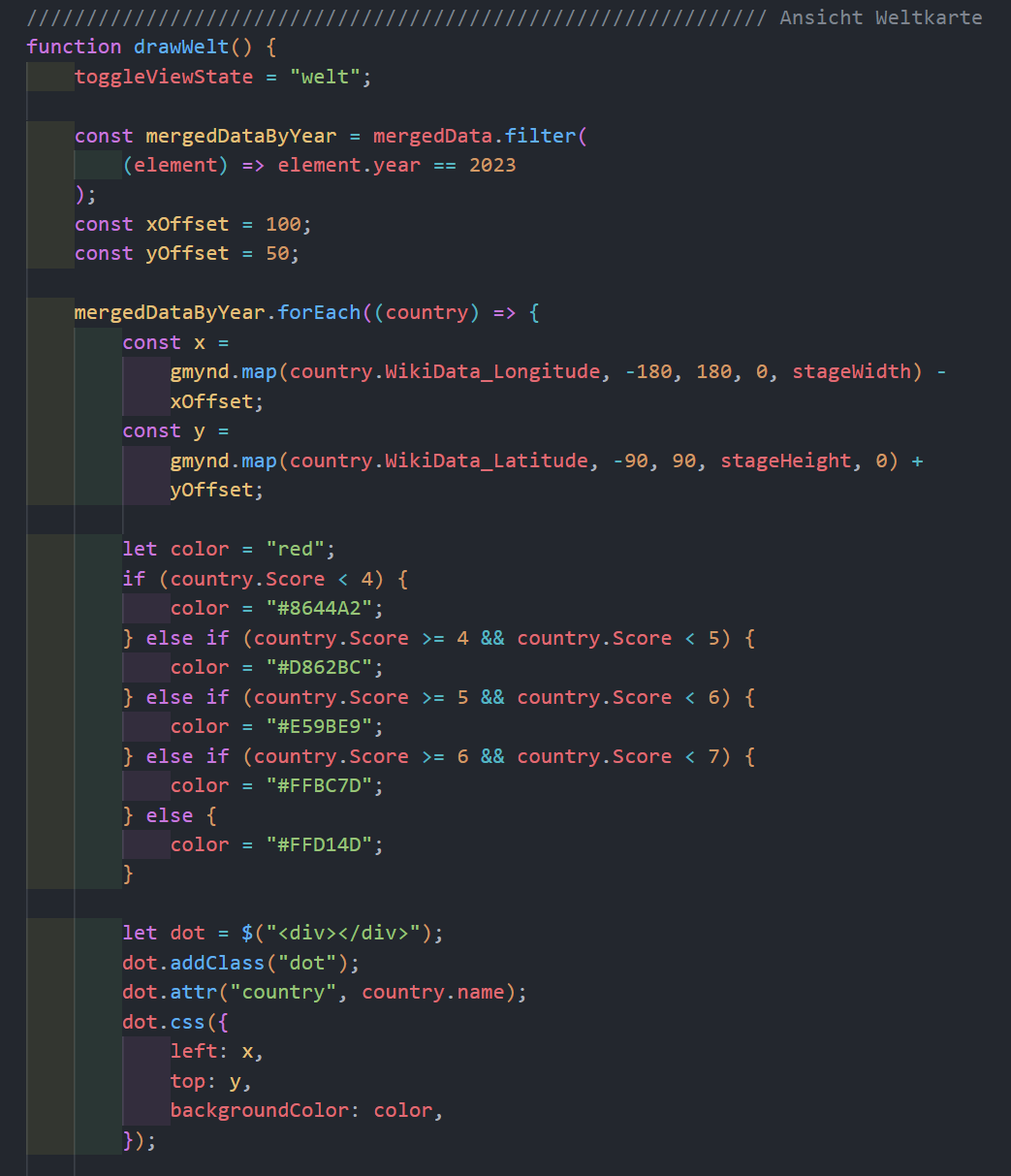This screenshot has width=1011, height=1176.
Task: Click the toggleViewState variable
Action: (164, 77)
